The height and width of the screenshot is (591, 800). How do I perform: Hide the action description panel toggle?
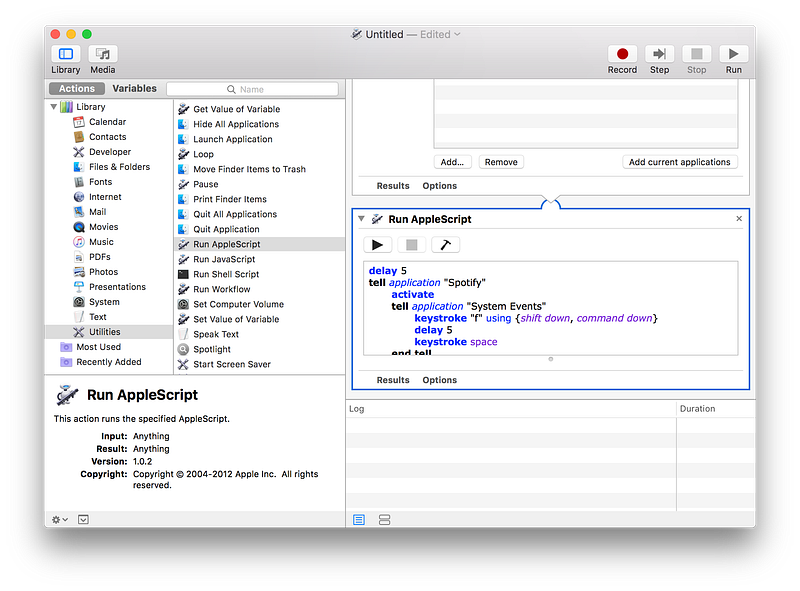[x=83, y=520]
